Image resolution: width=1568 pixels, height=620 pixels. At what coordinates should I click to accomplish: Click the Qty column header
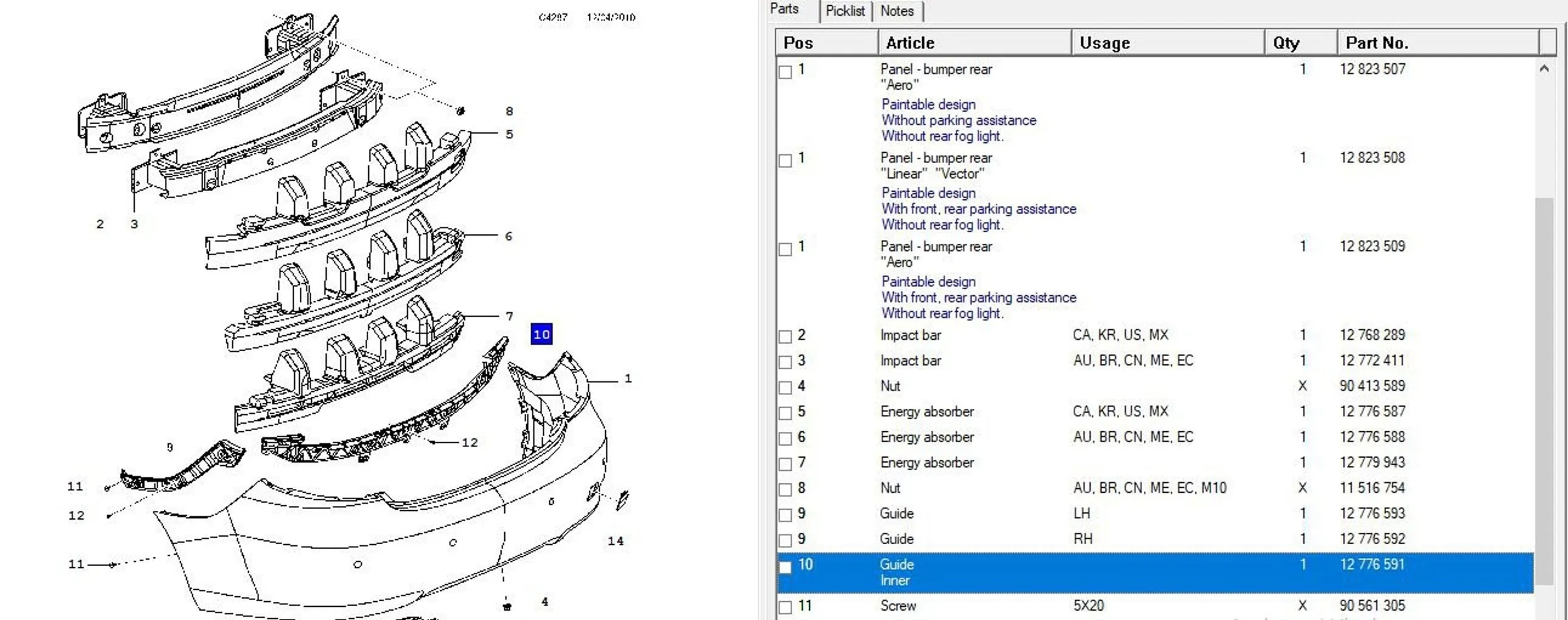(x=1301, y=43)
